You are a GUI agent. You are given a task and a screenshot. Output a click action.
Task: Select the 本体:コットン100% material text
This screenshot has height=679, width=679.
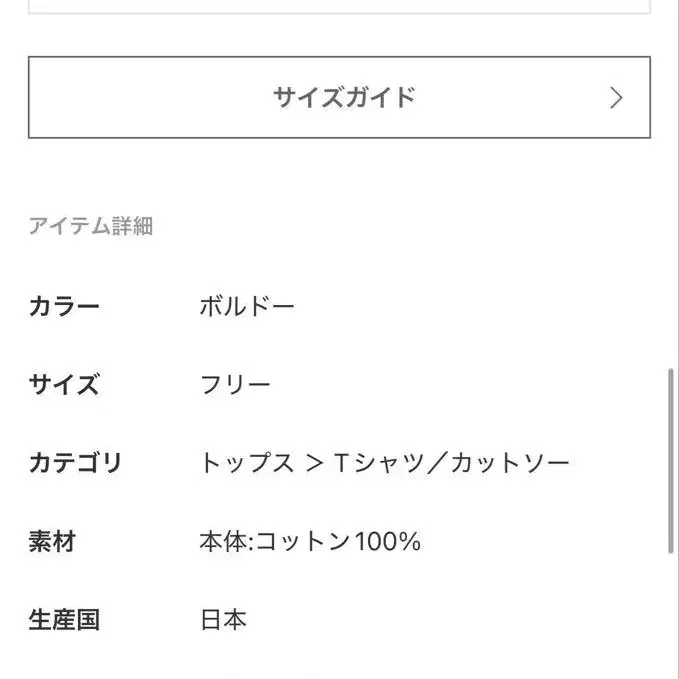pos(310,542)
